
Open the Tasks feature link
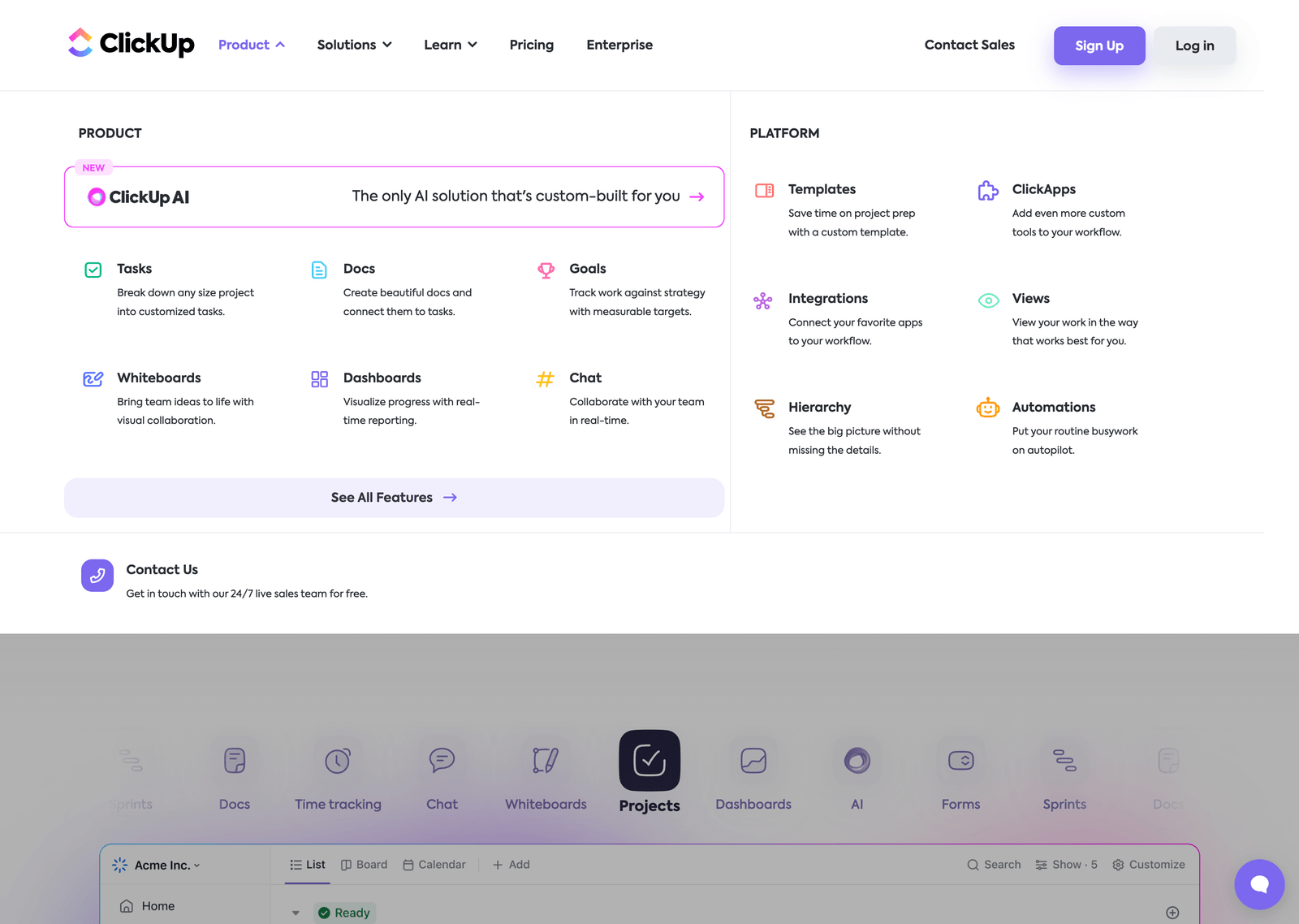[x=134, y=269]
